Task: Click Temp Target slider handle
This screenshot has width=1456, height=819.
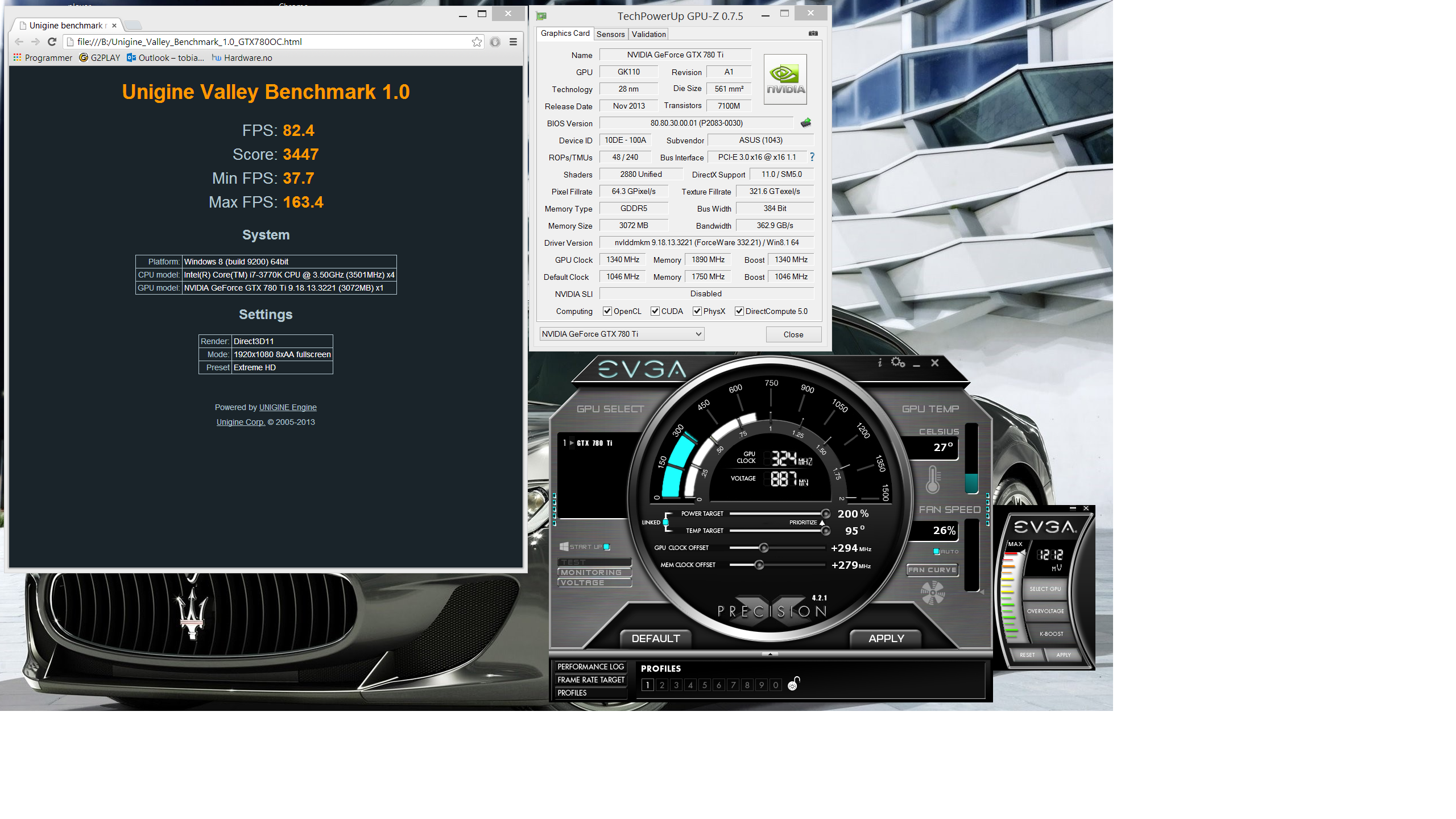Action: [x=826, y=531]
